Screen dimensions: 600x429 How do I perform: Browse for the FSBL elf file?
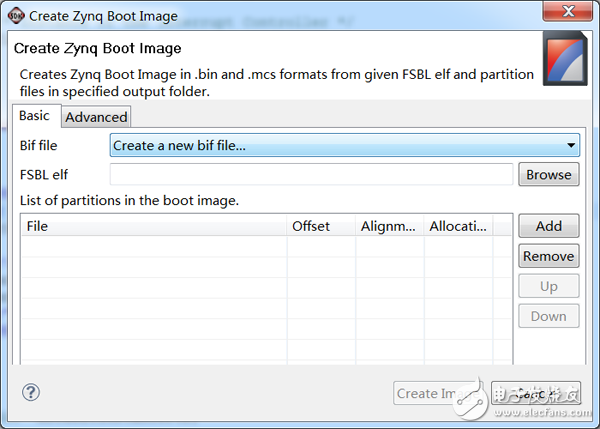548,174
